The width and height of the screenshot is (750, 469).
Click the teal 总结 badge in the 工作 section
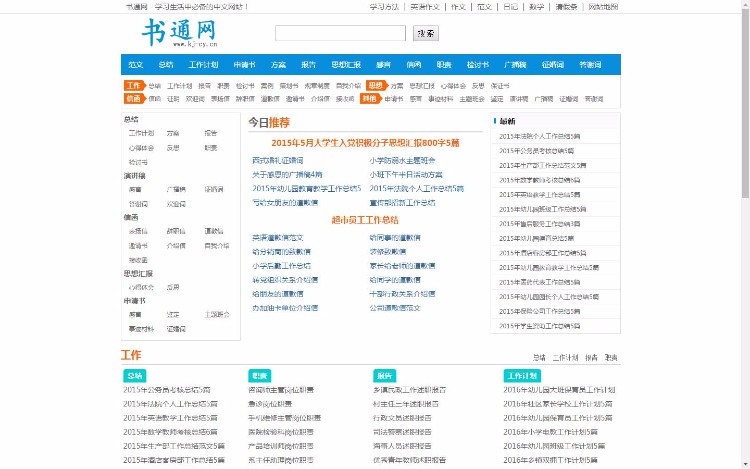coord(135,376)
